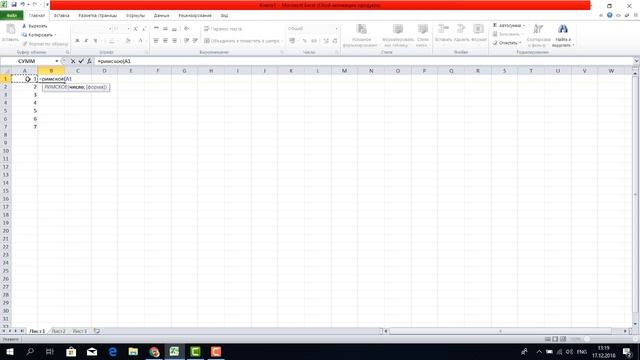Toggle Wrap Text (Перенос текста)

click(223, 29)
